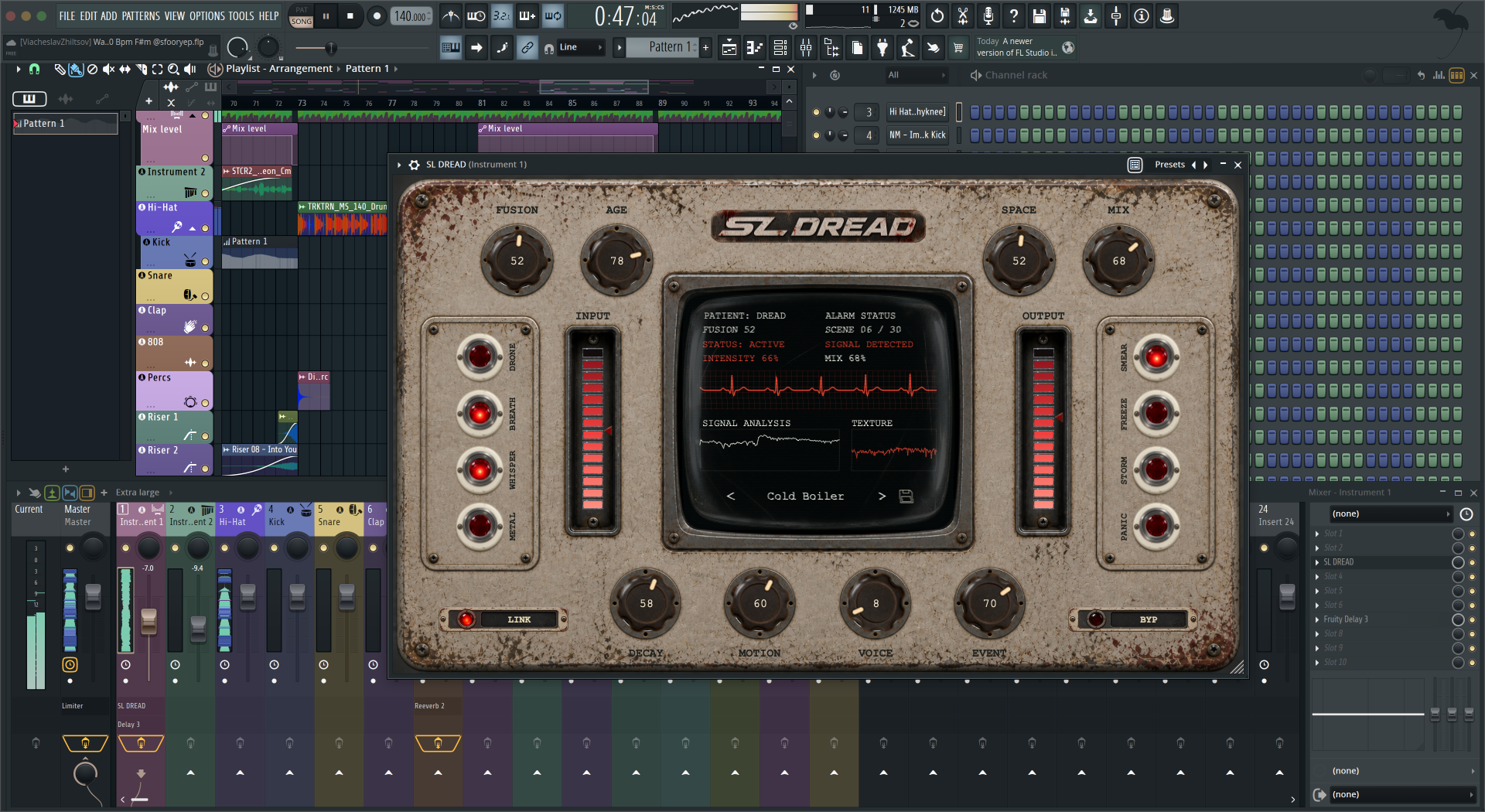
Task: Open the Mixer view icon
Action: pos(806,48)
